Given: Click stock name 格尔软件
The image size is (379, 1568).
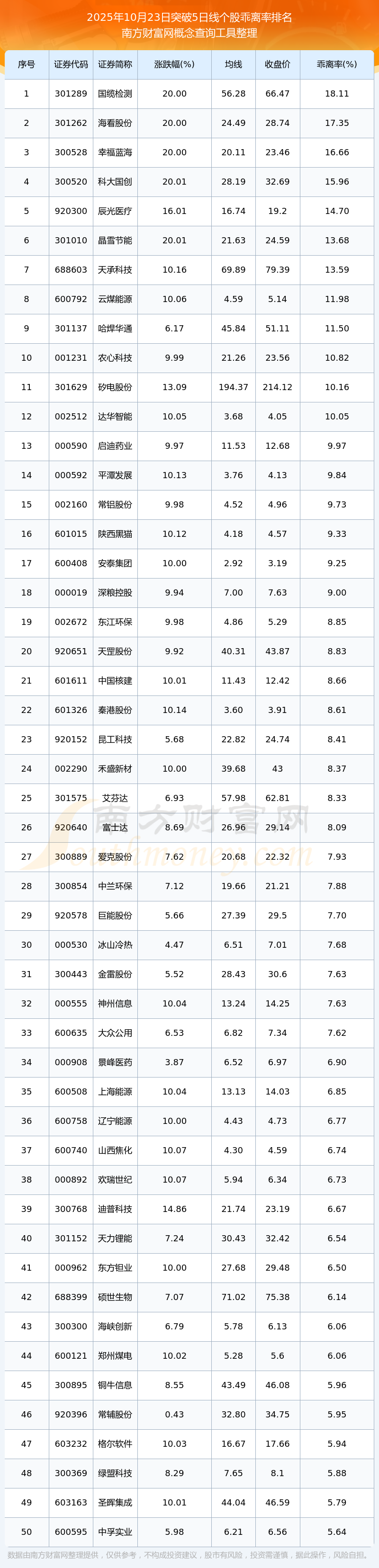Looking at the screenshot, I should click(115, 1443).
